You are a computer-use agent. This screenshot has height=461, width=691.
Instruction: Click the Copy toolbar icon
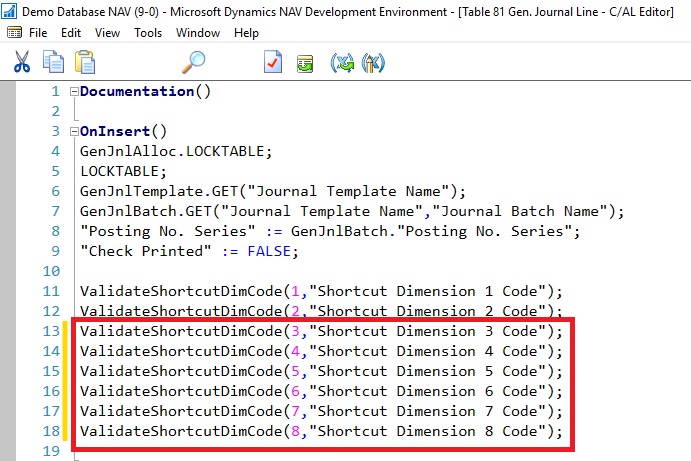53,62
